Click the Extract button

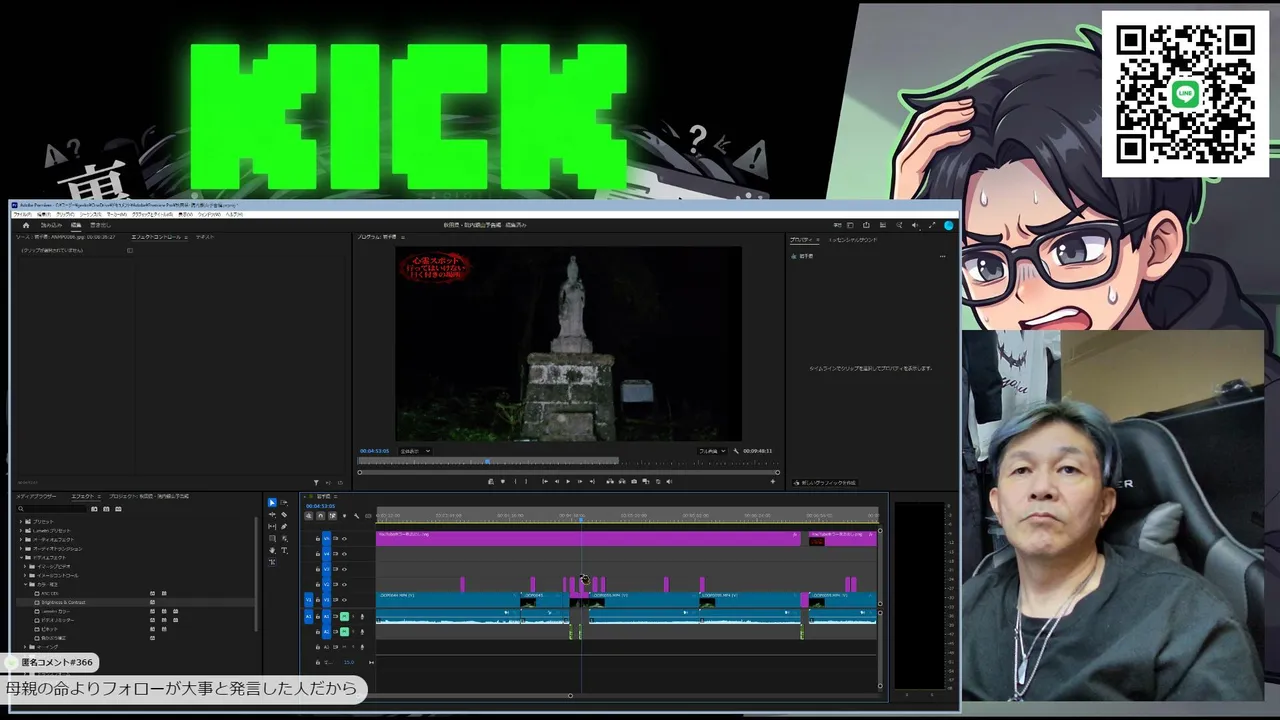click(622, 481)
